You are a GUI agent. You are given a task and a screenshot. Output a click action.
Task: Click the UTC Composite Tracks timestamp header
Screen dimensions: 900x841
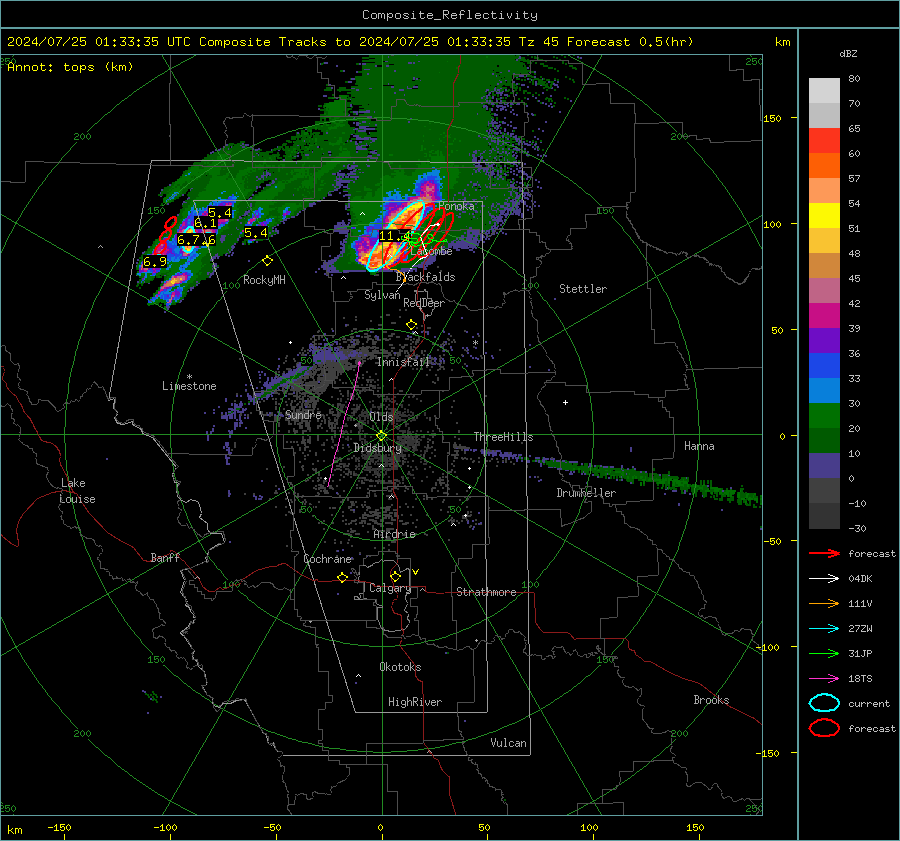350,42
